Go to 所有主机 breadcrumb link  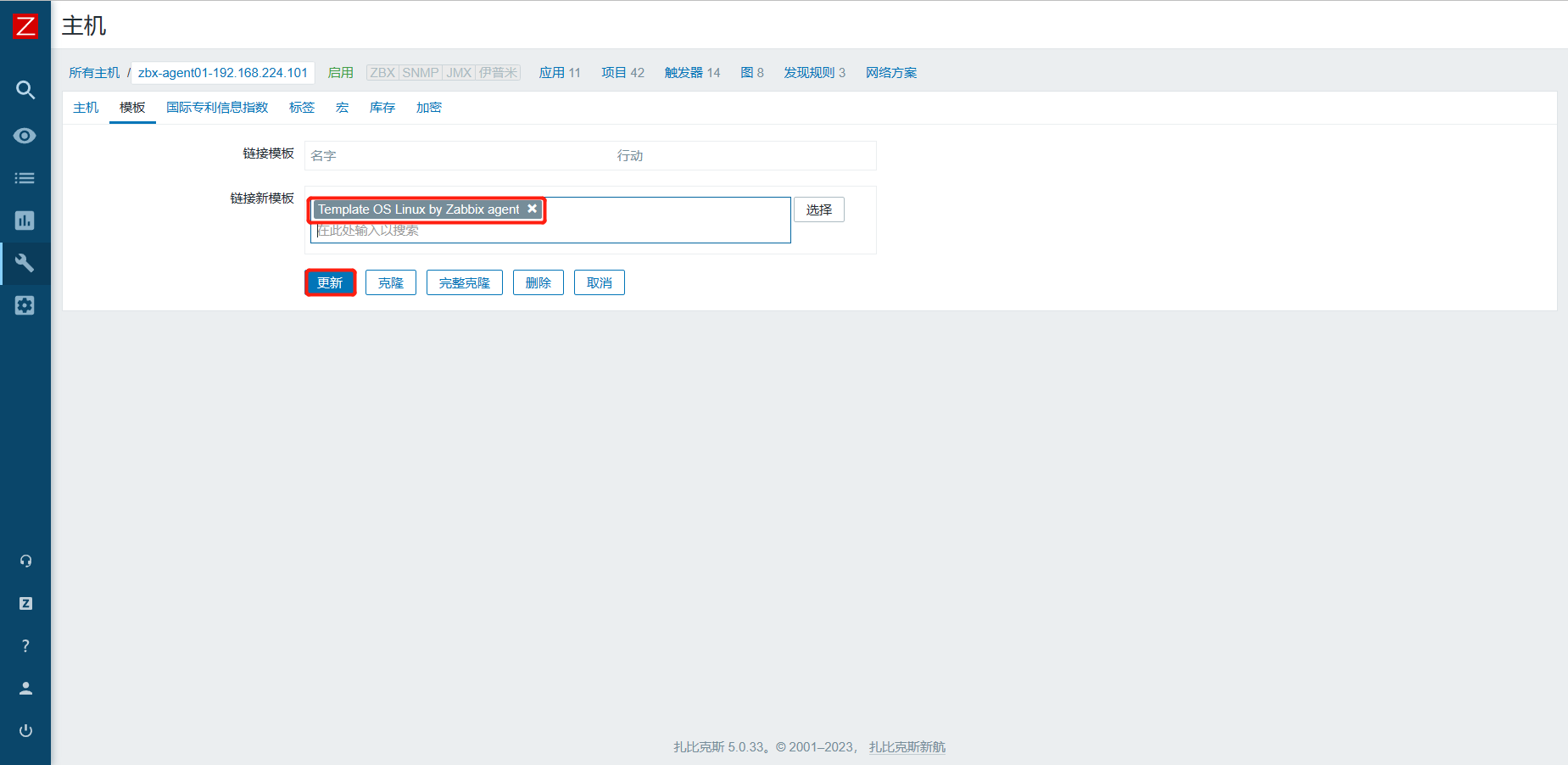(x=94, y=73)
